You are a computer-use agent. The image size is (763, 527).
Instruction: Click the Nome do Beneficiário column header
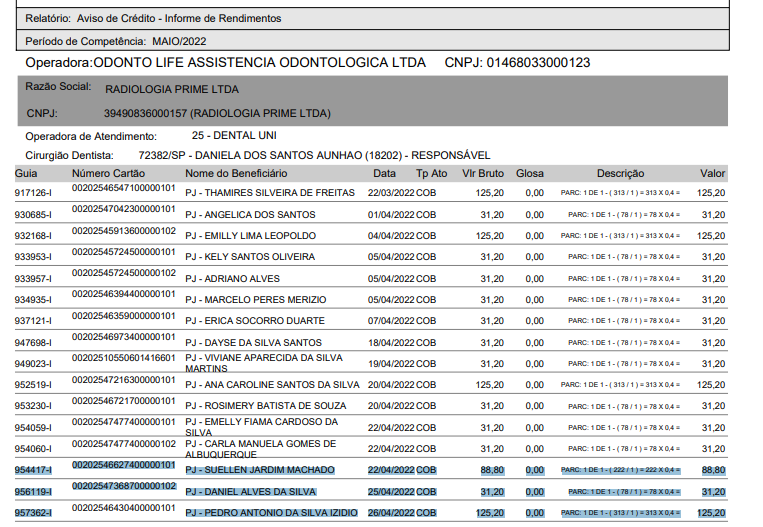(x=236, y=174)
